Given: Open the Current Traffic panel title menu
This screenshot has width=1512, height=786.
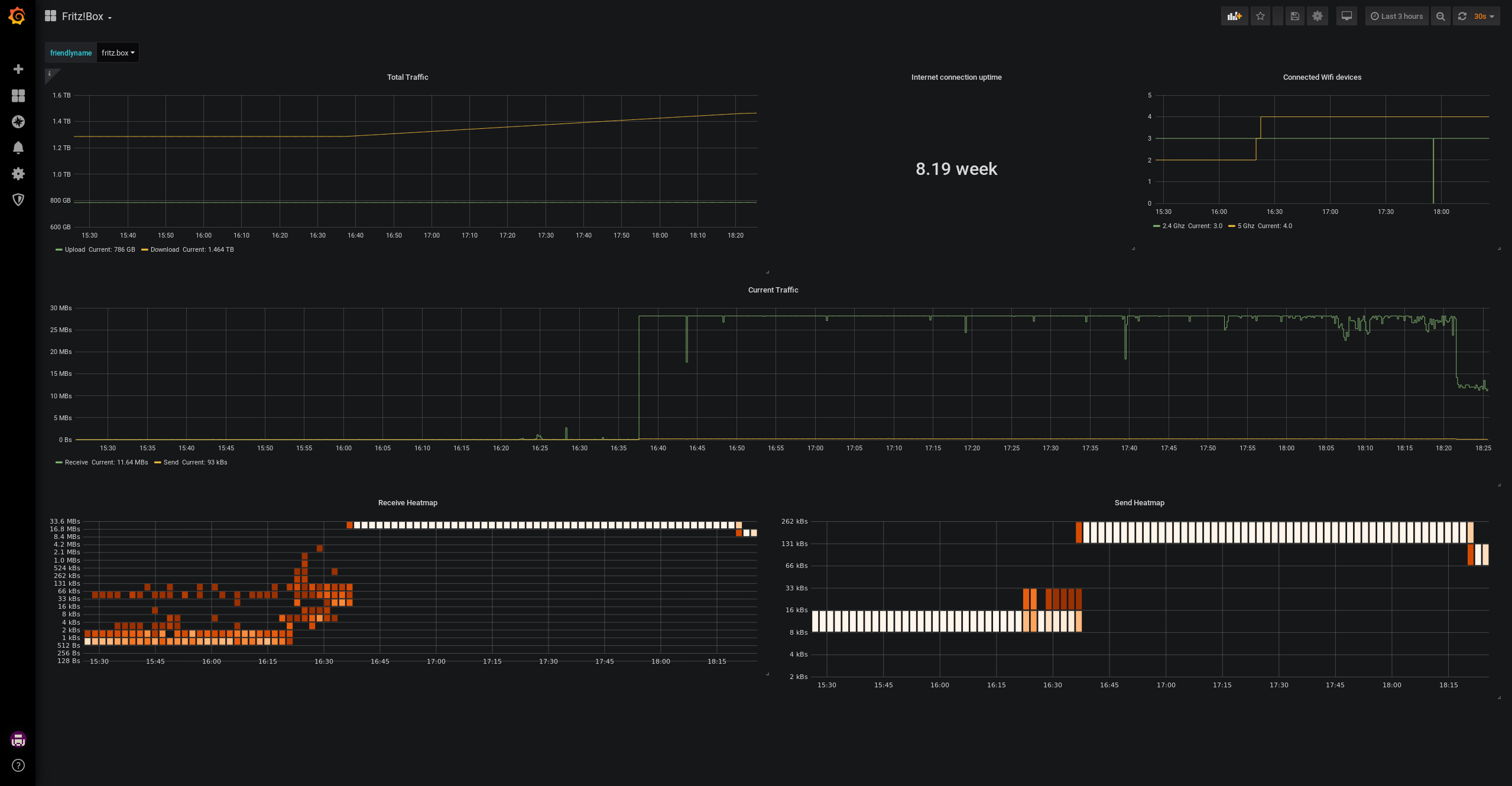Looking at the screenshot, I should tap(773, 290).
